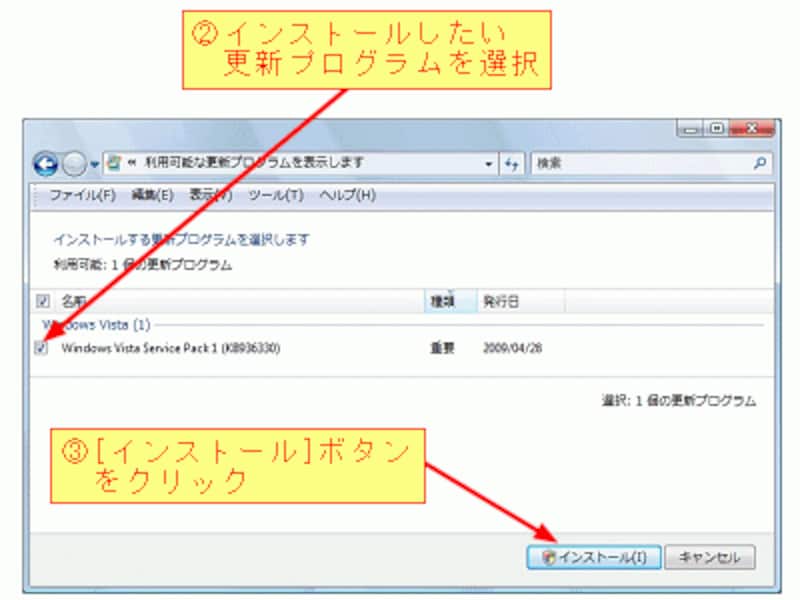This screenshot has height=600, width=800.
Task: Click the 選択: 1 個の更新プログラム status text
Action: click(x=679, y=401)
